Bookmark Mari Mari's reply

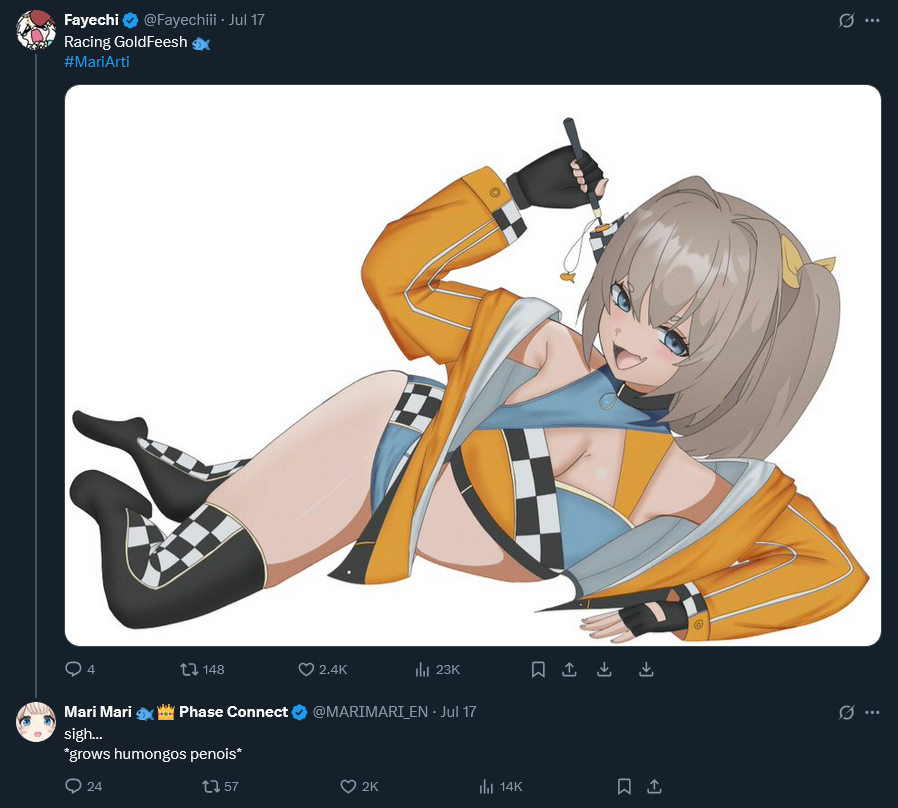point(624,786)
